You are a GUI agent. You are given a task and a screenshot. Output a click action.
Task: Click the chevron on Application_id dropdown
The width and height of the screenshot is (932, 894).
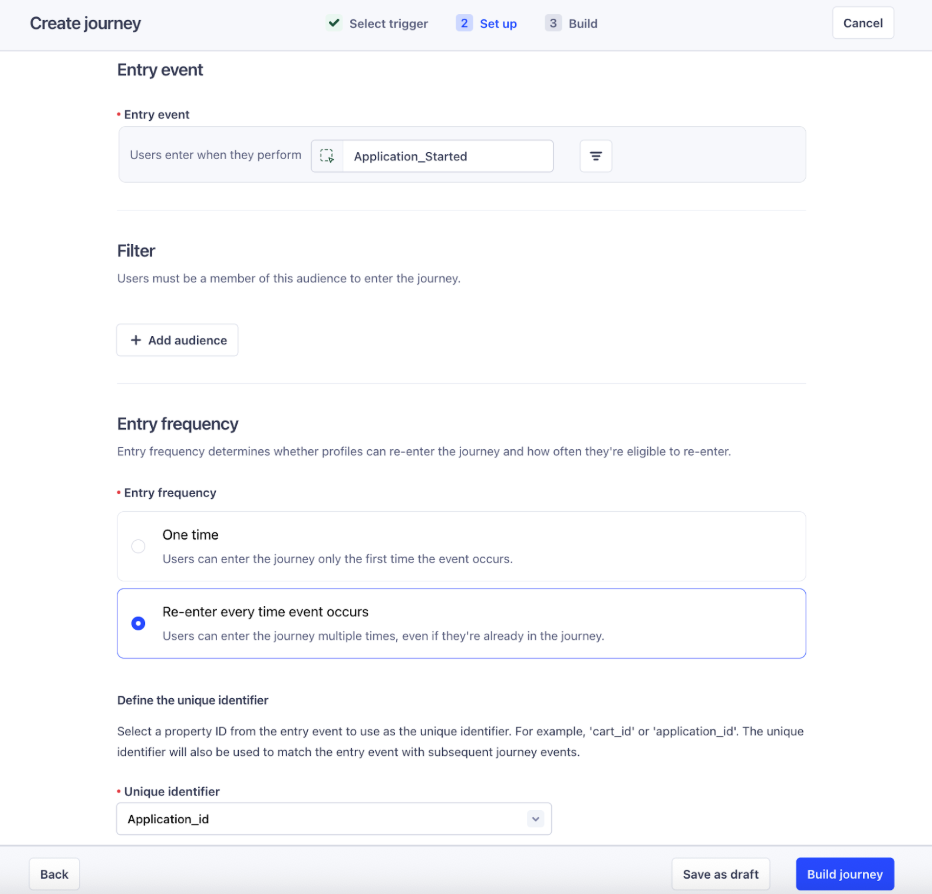pos(535,819)
